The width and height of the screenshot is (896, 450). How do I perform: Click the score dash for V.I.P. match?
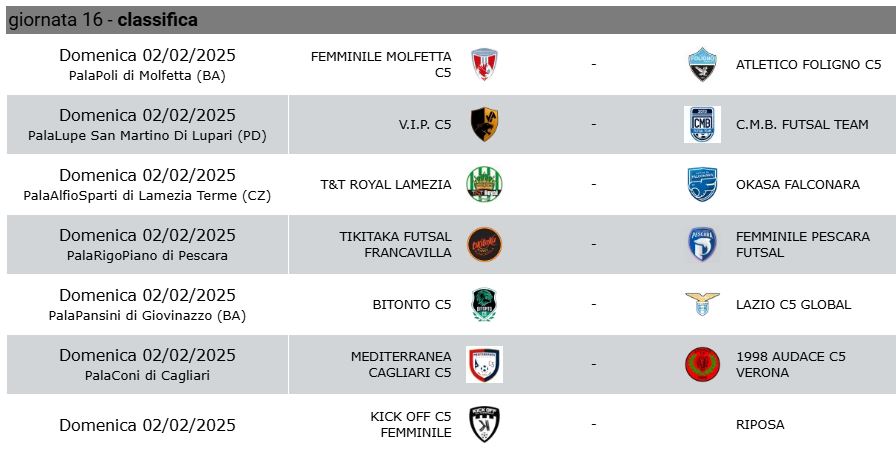tap(594, 124)
